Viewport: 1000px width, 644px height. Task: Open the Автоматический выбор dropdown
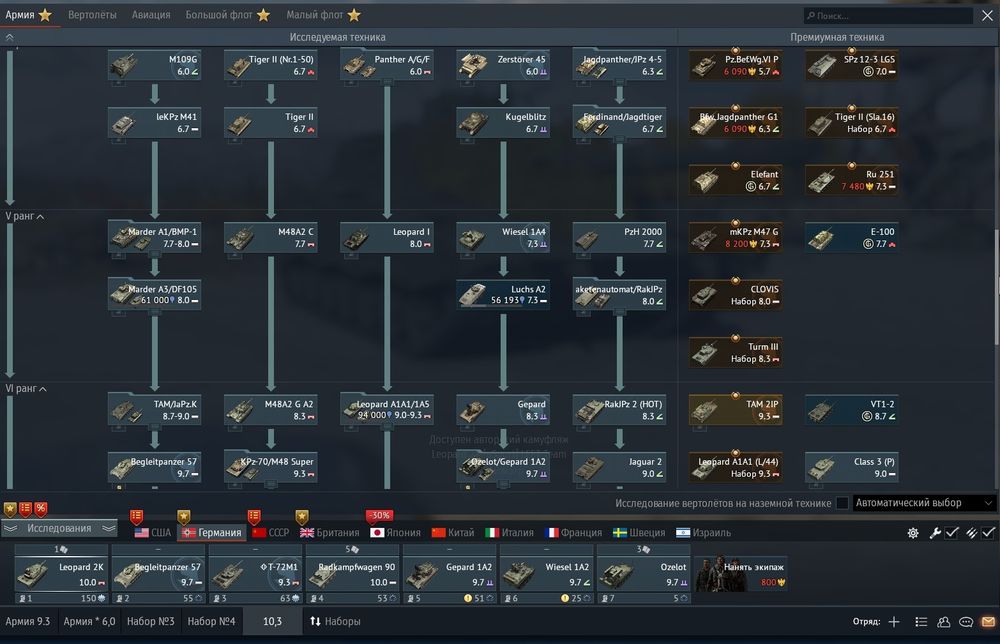(924, 503)
